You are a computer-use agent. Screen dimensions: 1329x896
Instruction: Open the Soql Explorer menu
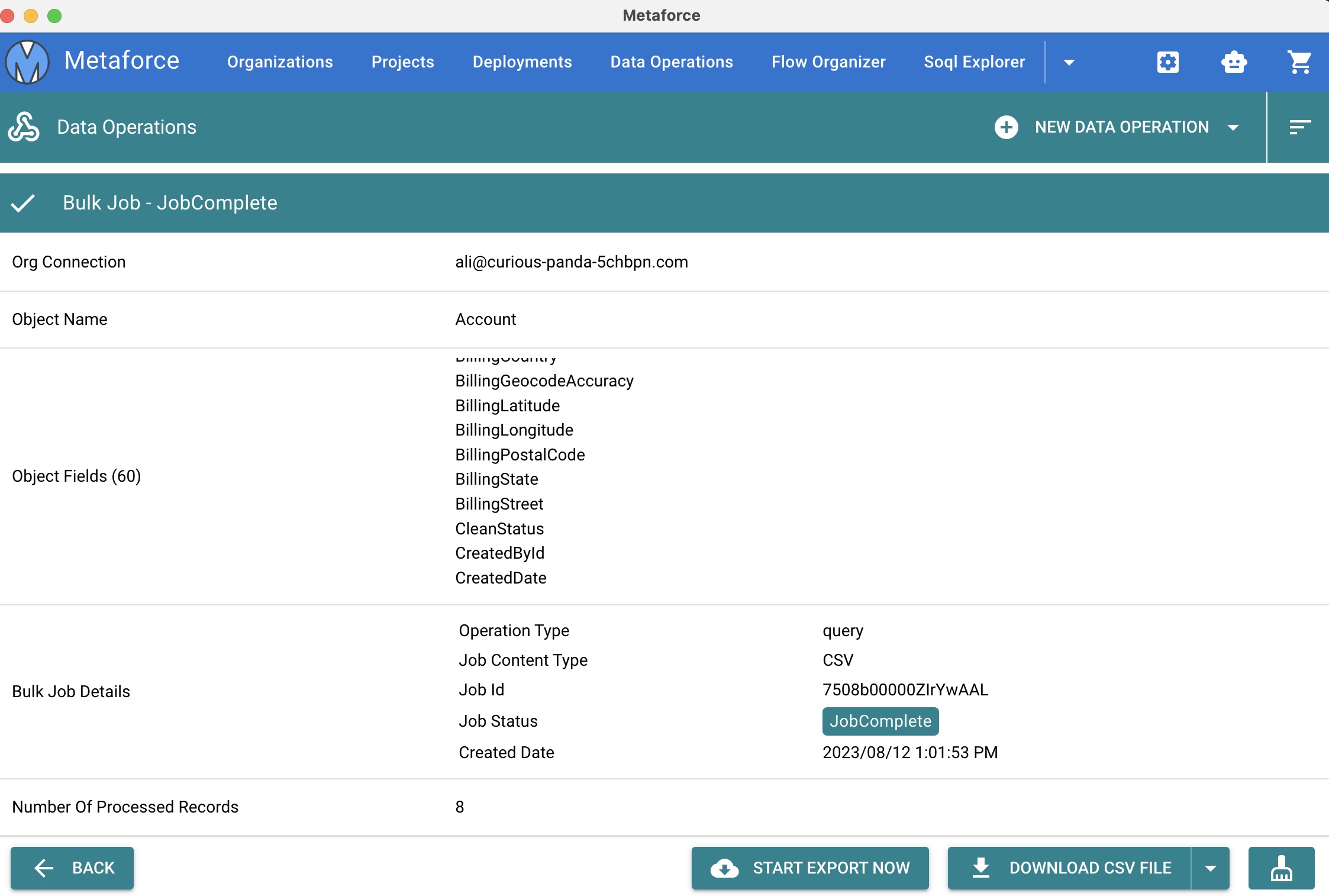[974, 62]
